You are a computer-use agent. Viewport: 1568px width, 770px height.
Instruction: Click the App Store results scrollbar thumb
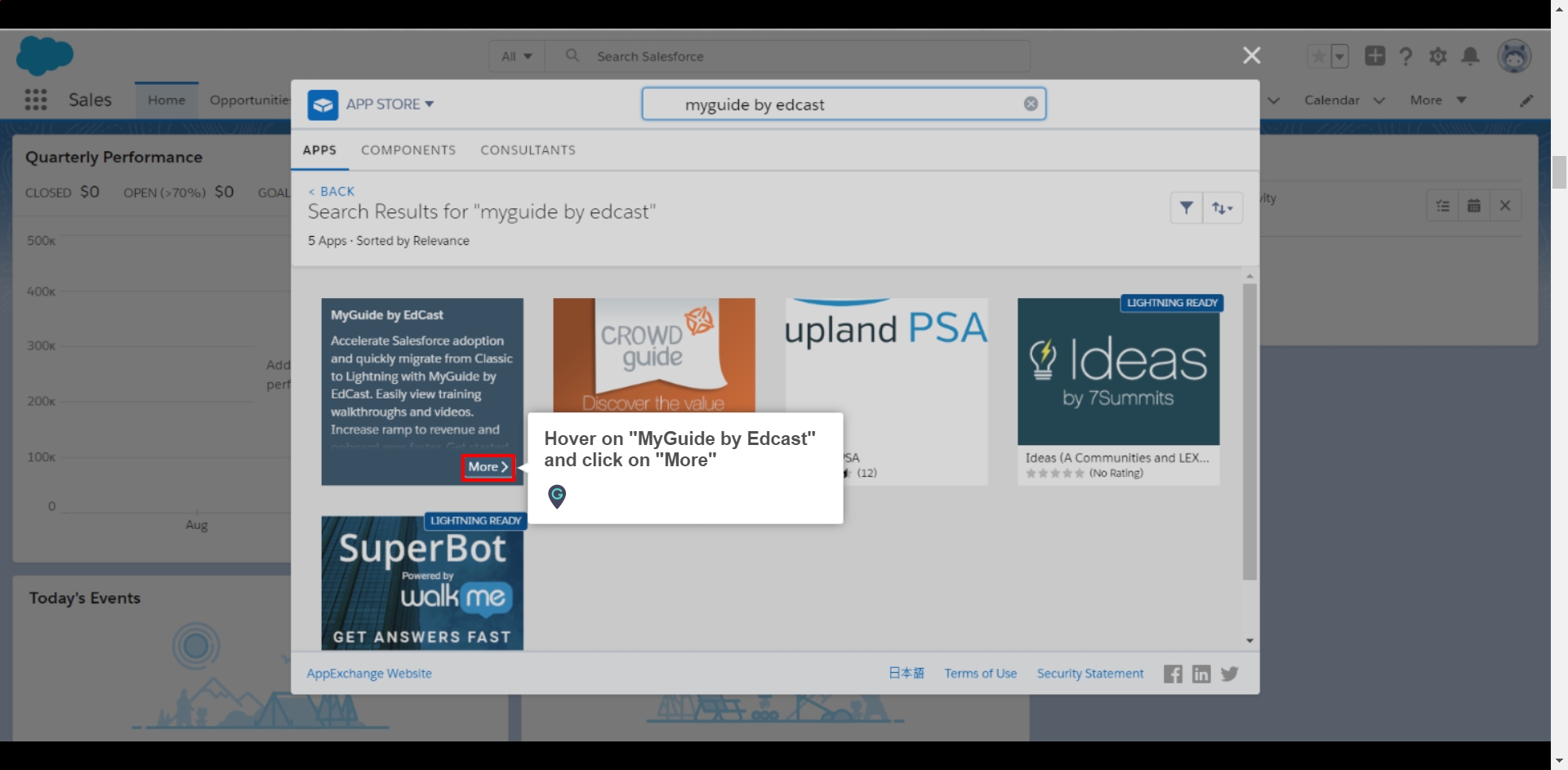(x=1249, y=431)
